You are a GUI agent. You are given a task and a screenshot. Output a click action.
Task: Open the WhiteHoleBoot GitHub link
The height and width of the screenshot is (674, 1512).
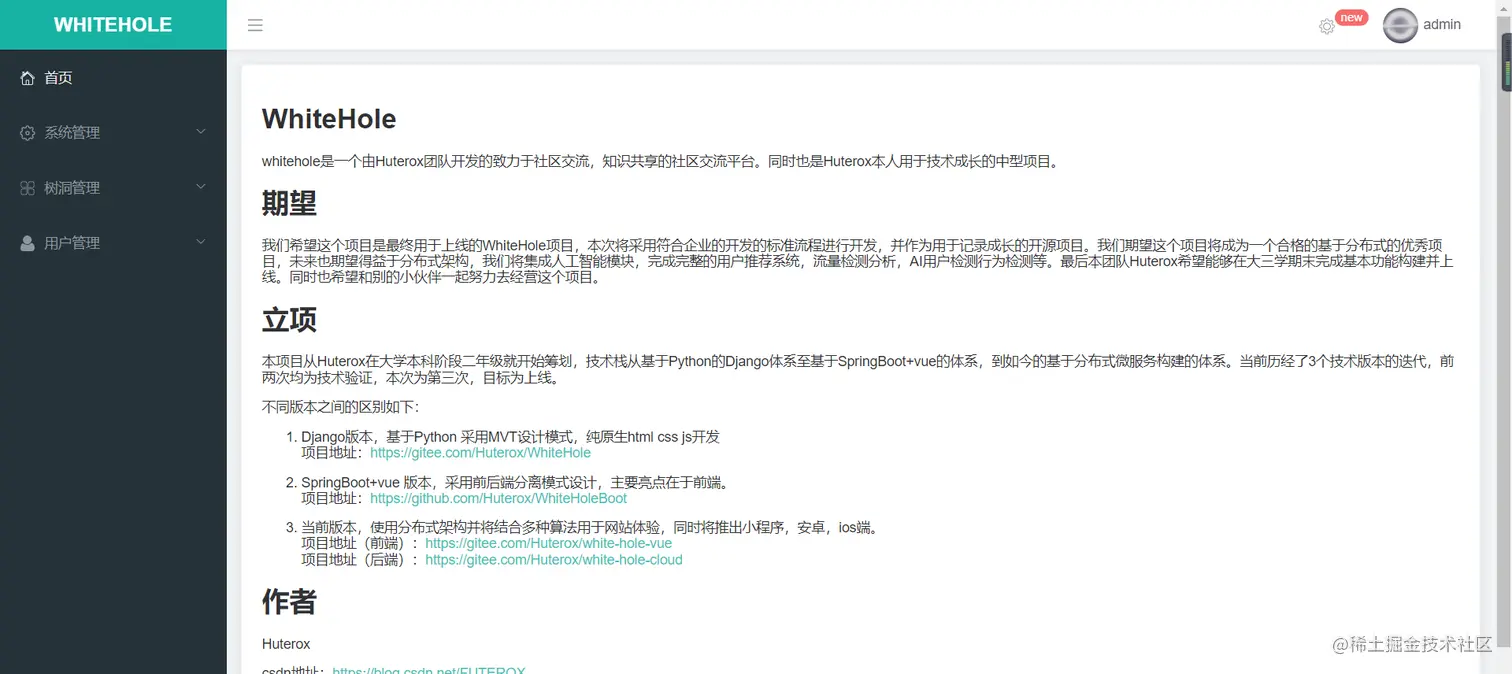pos(499,498)
